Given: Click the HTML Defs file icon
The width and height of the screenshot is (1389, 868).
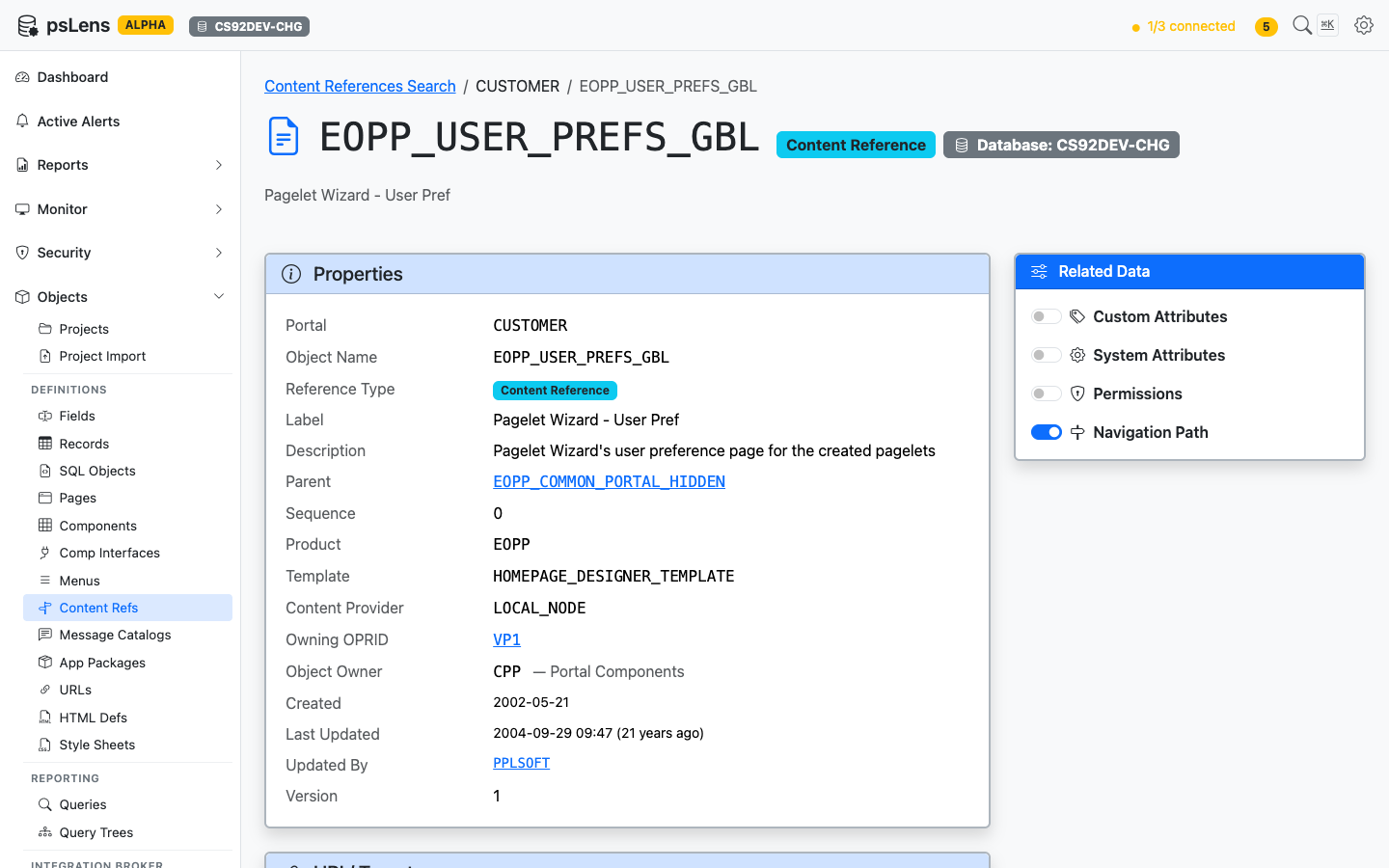Looking at the screenshot, I should click(x=45, y=718).
